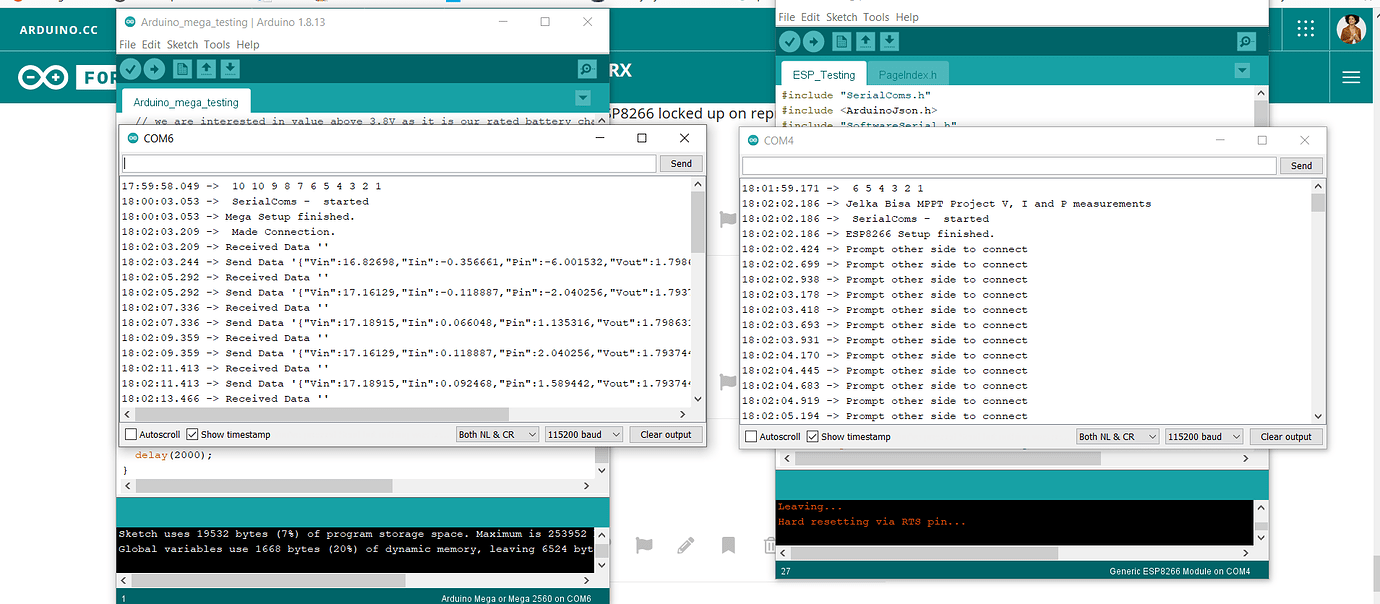Toggle Autoscroll checkbox in COM4 monitor

[x=751, y=437]
